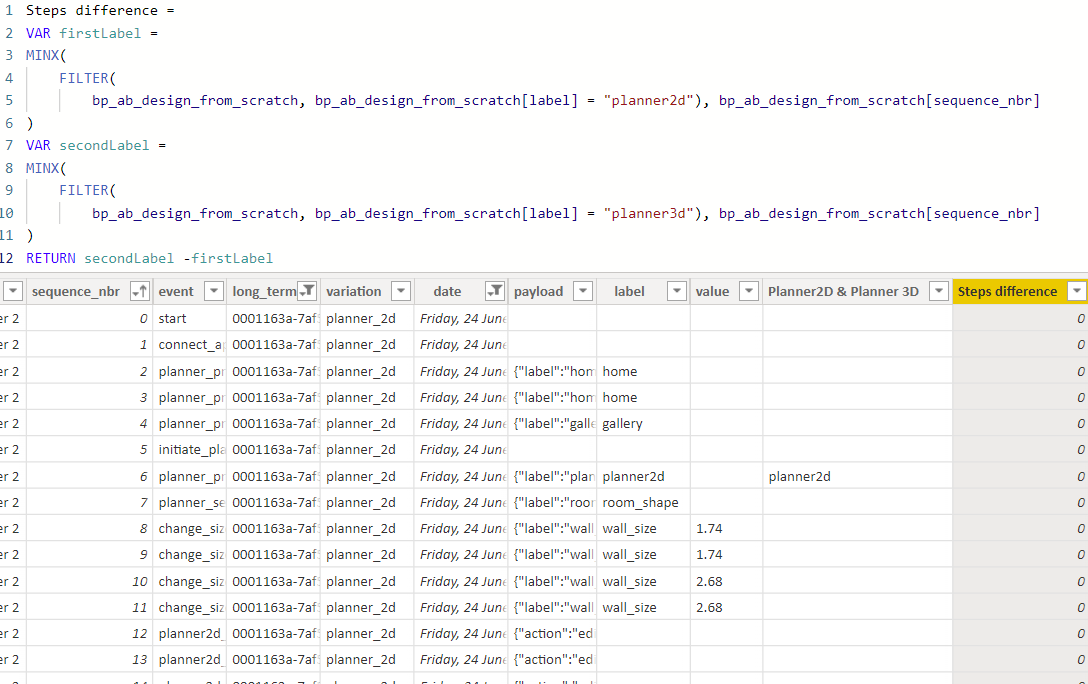1088x684 pixels.
Task: Click the 'room_shape' label cell
Action: 643,502
